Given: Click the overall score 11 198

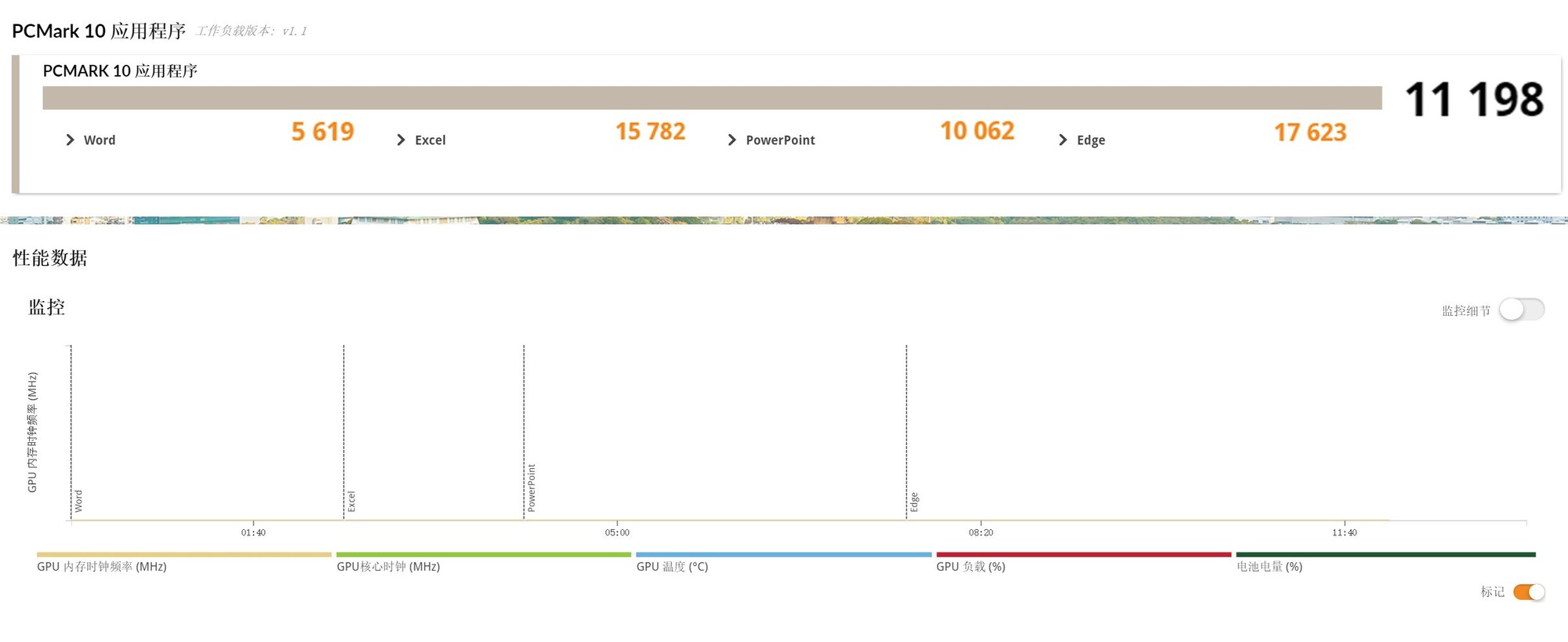Looking at the screenshot, I should [1474, 100].
